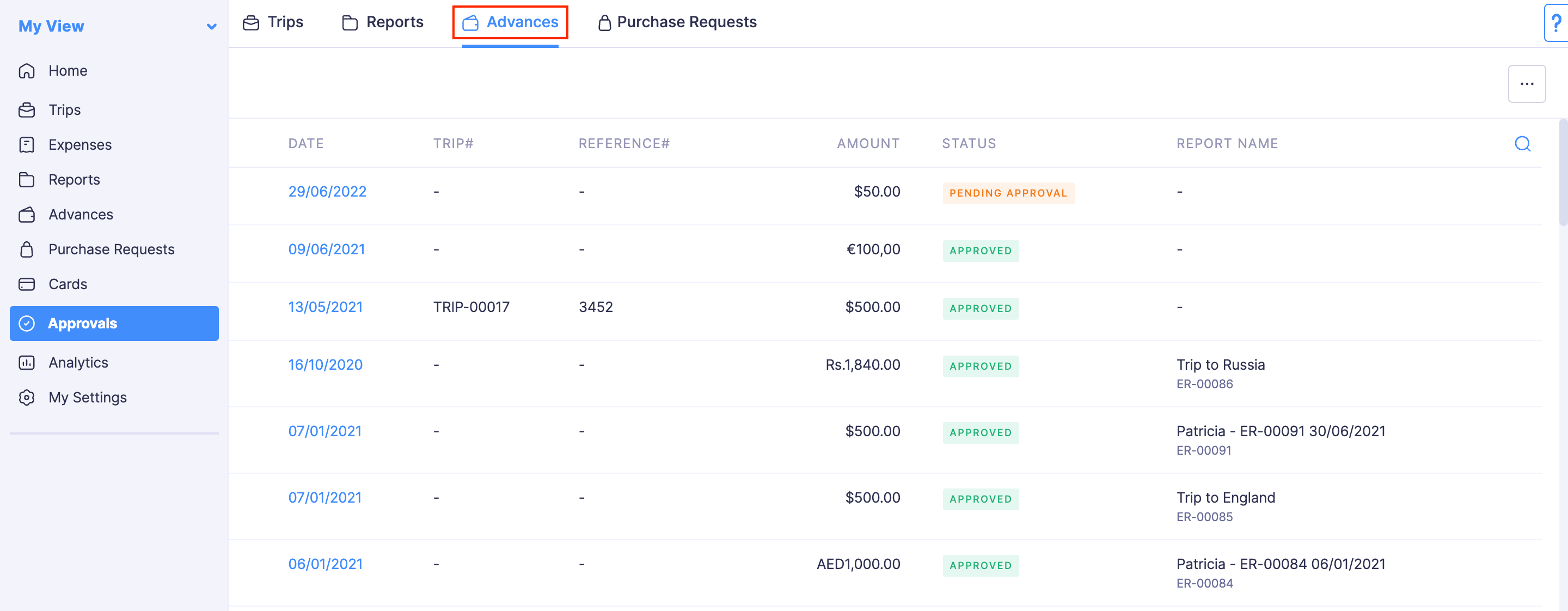This screenshot has width=1568, height=611.
Task: Click the Analytics chart icon
Action: (x=27, y=363)
